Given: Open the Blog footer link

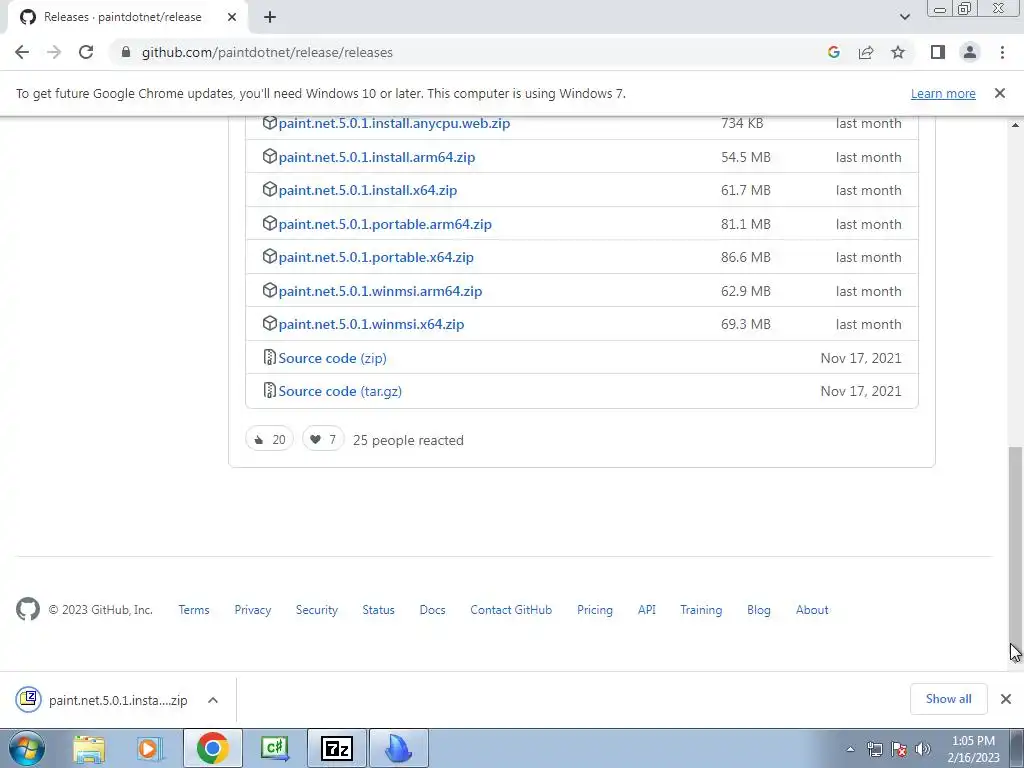Looking at the screenshot, I should click(759, 610).
